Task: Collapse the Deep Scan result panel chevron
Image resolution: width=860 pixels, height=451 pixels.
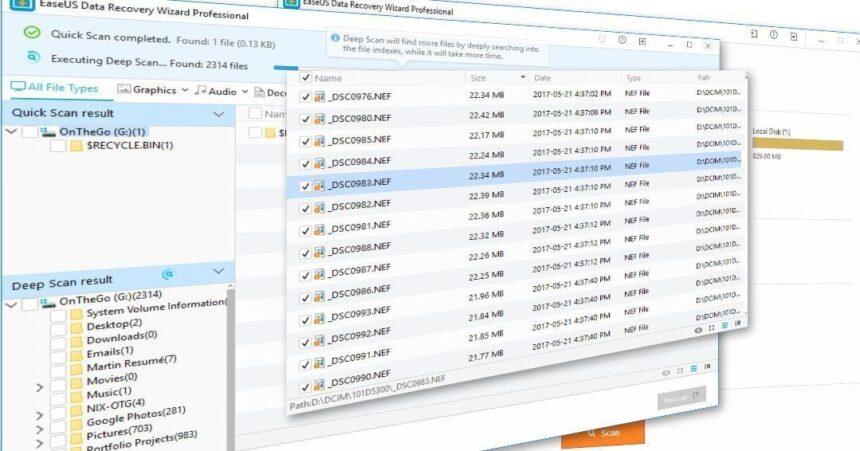Action: click(x=218, y=271)
